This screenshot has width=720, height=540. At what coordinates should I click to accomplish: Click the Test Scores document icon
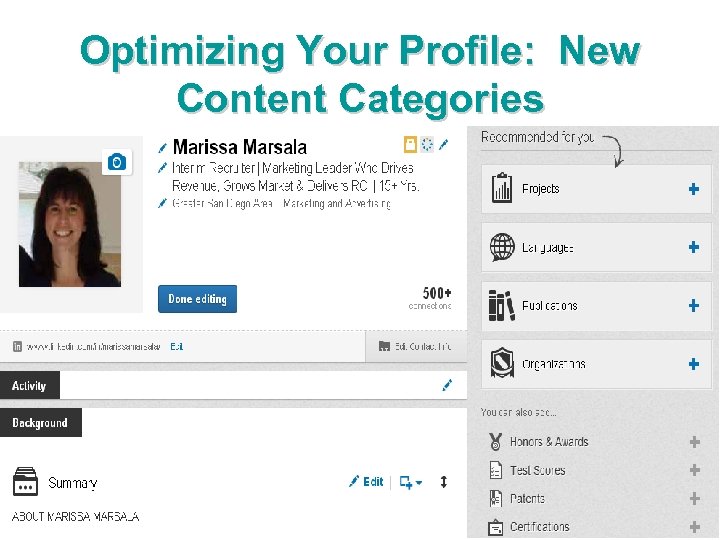(495, 470)
